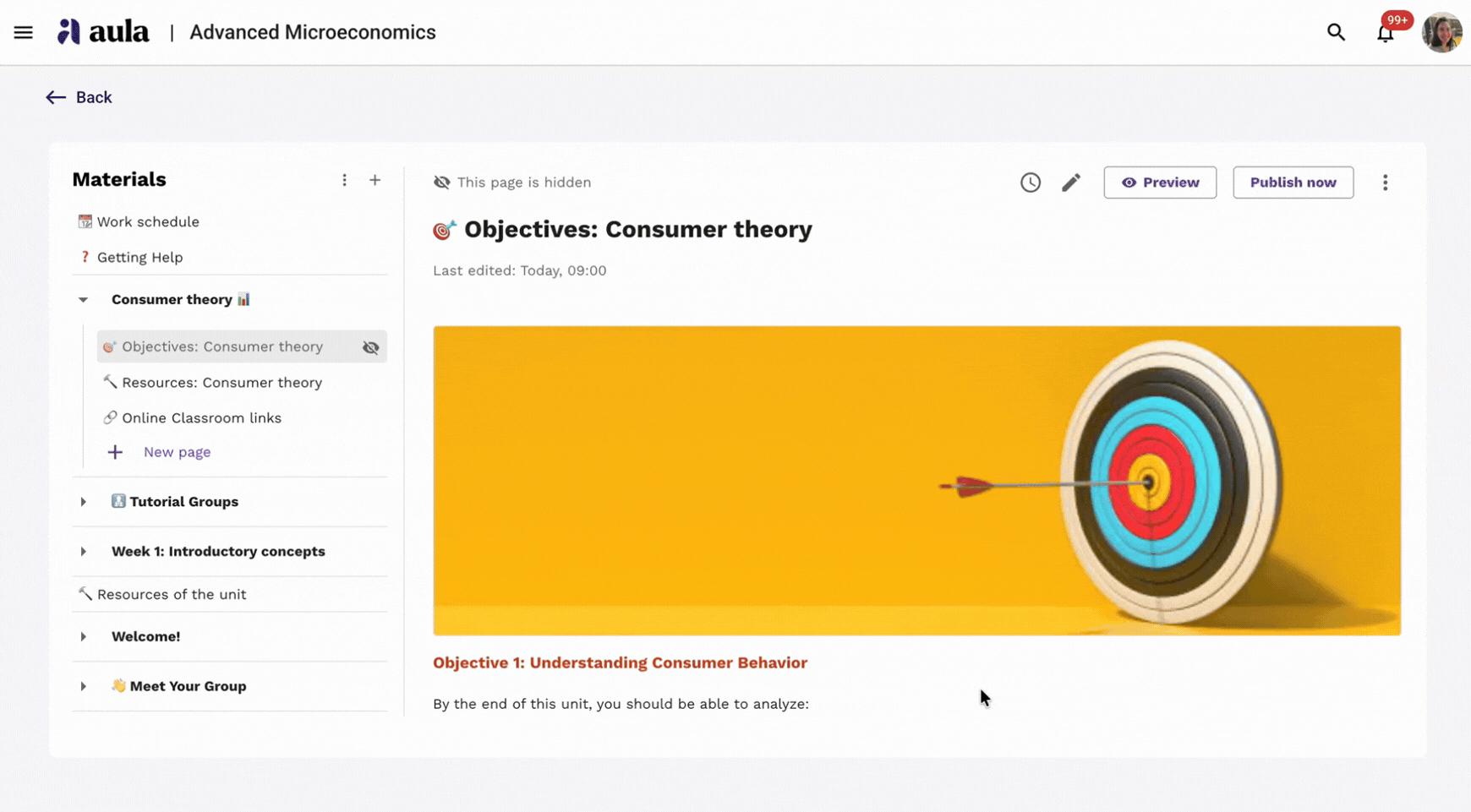Viewport: 1471px width, 812px height.
Task: Click the Consumer theory section label
Action: [172, 300]
